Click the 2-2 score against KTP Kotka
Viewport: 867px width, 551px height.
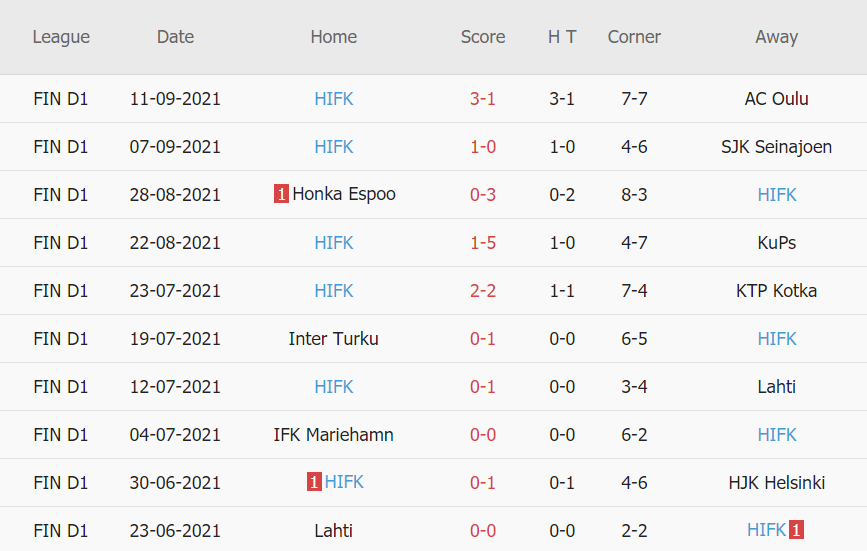point(483,290)
